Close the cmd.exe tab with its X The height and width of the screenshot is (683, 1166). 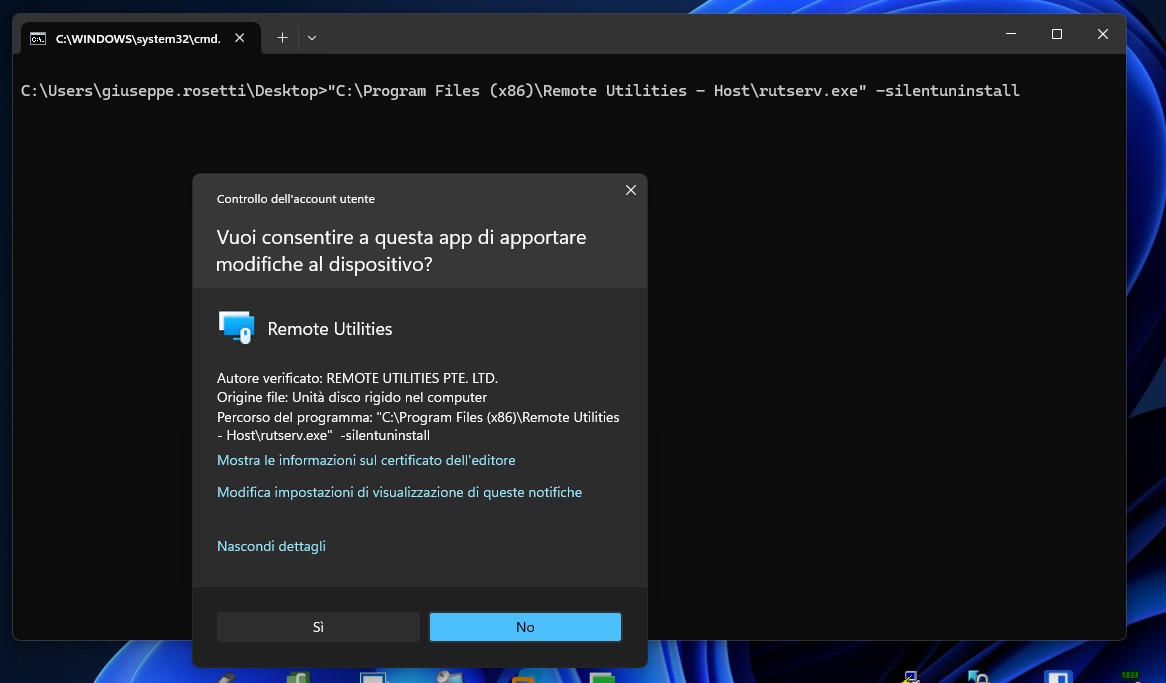click(x=239, y=38)
